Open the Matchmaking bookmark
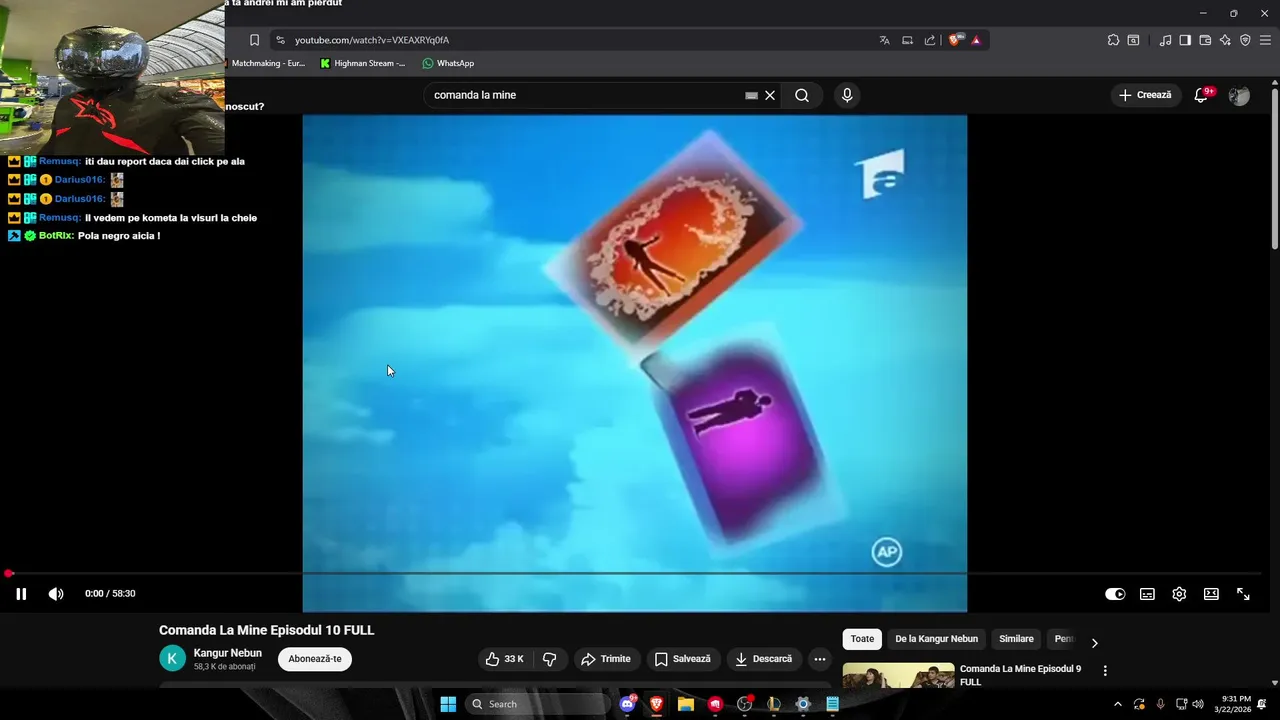This screenshot has height=720, width=1280. tap(266, 63)
